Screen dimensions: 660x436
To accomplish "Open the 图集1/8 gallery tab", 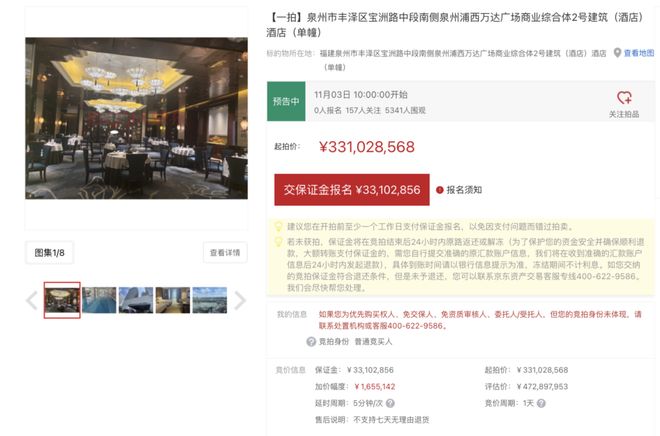I will pos(49,253).
